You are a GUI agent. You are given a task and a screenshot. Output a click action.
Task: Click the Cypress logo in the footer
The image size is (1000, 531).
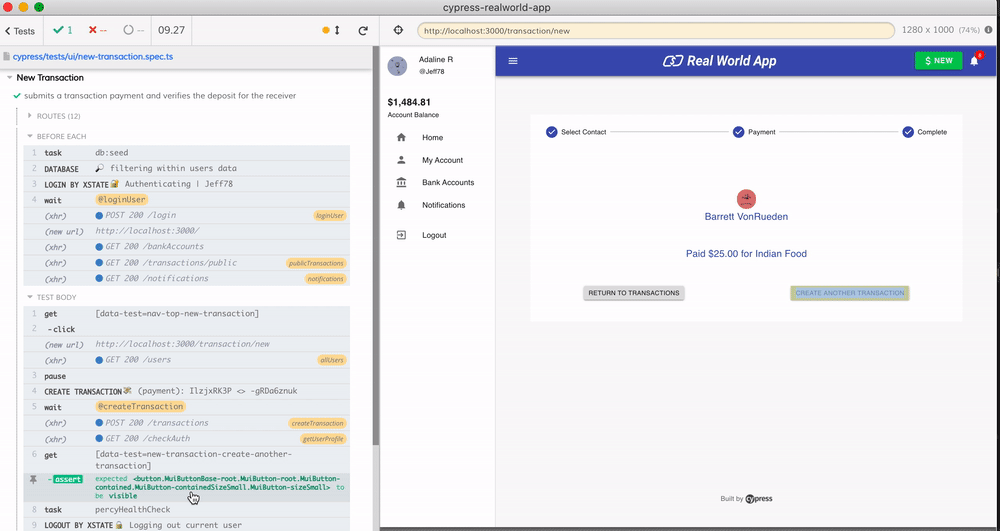click(x=759, y=499)
